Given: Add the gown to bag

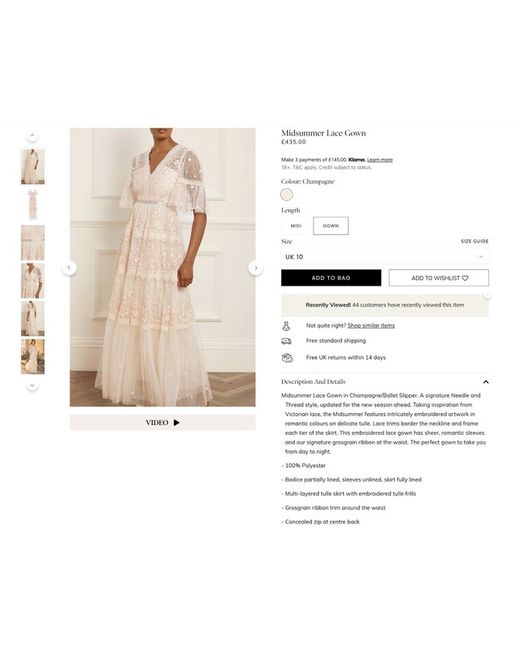Looking at the screenshot, I should pyautogui.click(x=331, y=278).
